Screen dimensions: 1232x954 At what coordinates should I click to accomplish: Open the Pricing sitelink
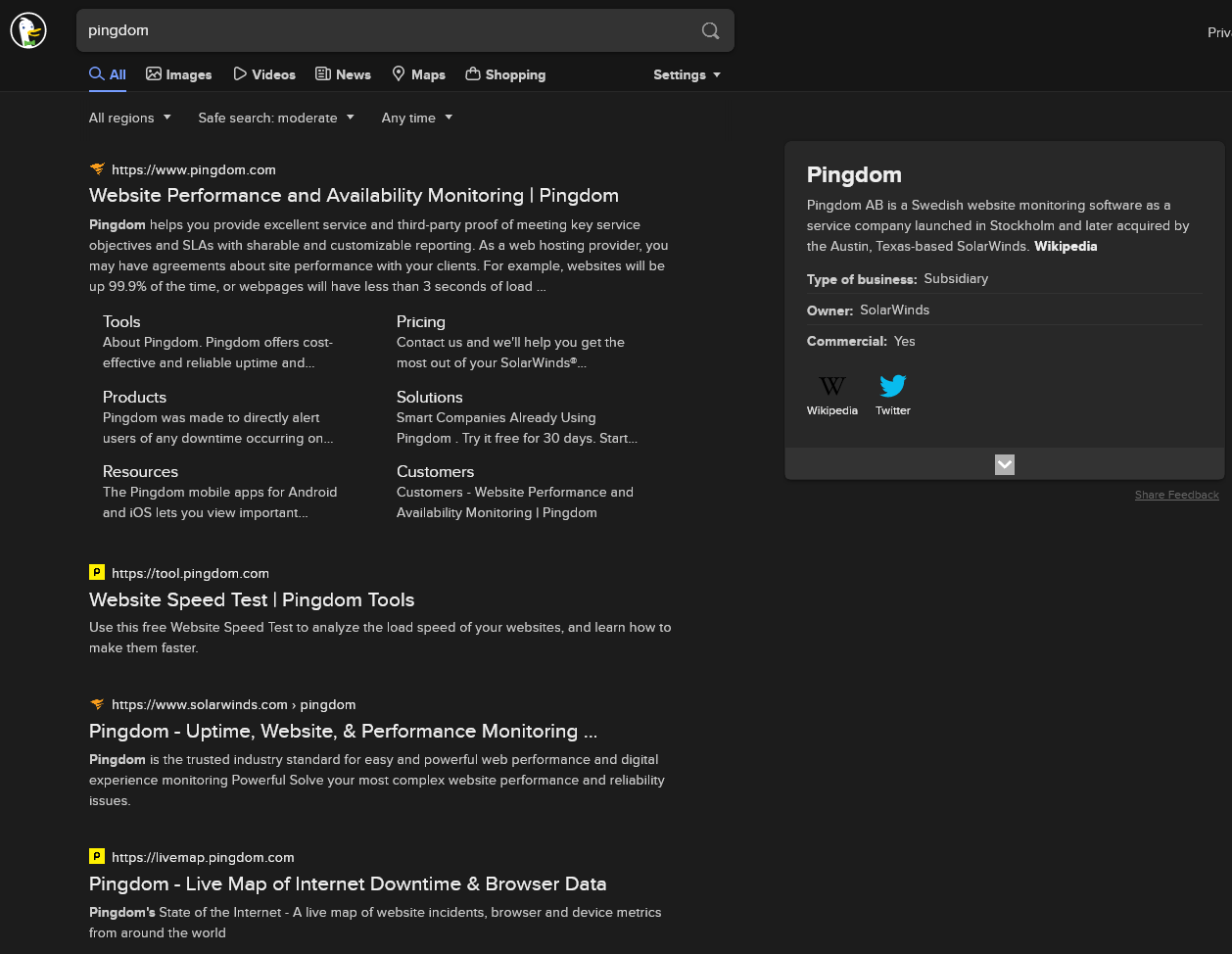coord(421,321)
